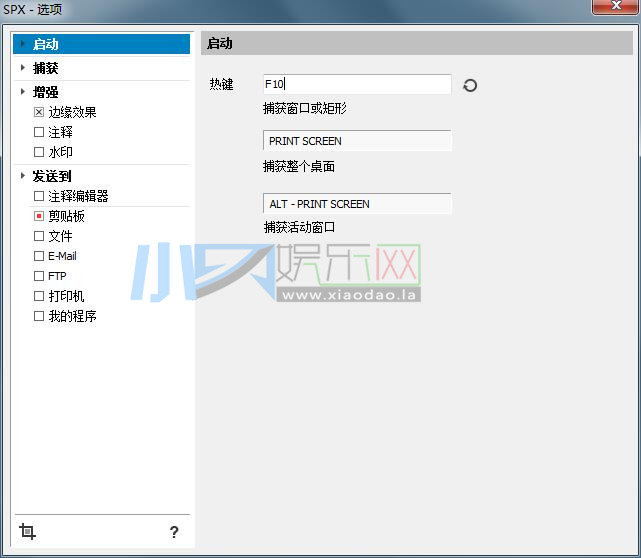Click the ALT - PRINT SCREEN field
The image size is (641, 558).
356,204
